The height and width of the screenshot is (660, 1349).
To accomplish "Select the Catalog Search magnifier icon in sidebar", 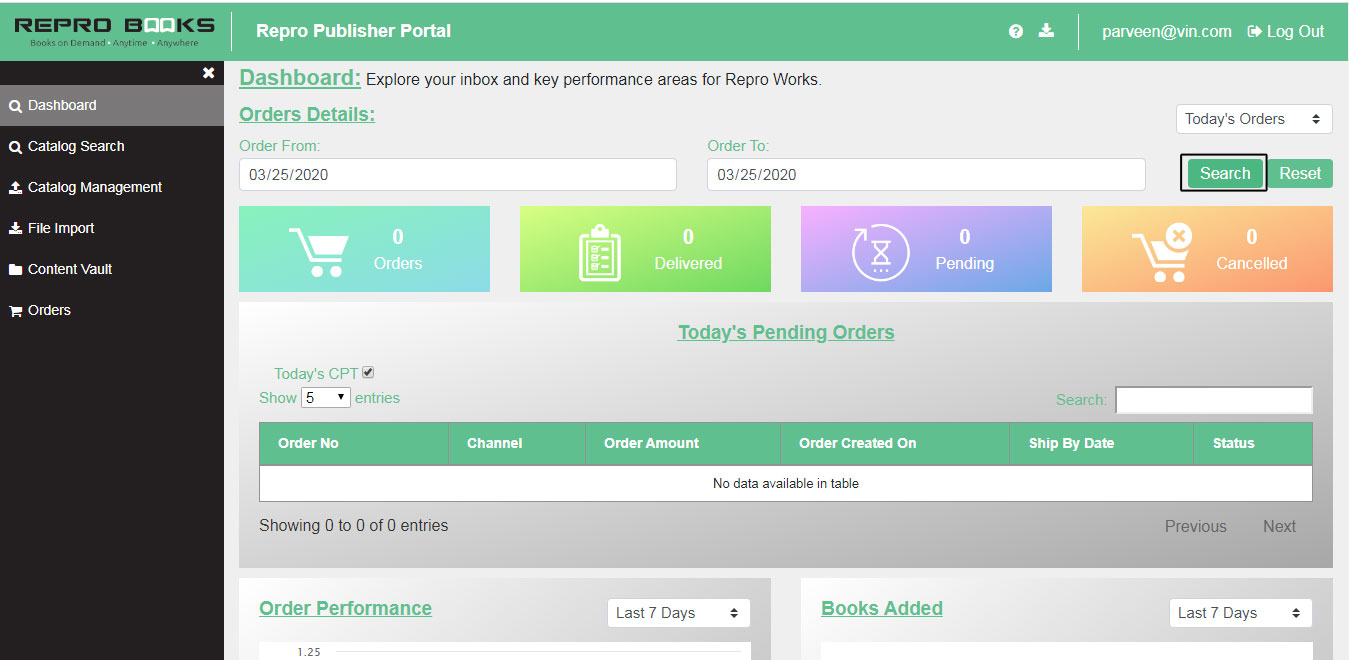I will click(x=14, y=146).
